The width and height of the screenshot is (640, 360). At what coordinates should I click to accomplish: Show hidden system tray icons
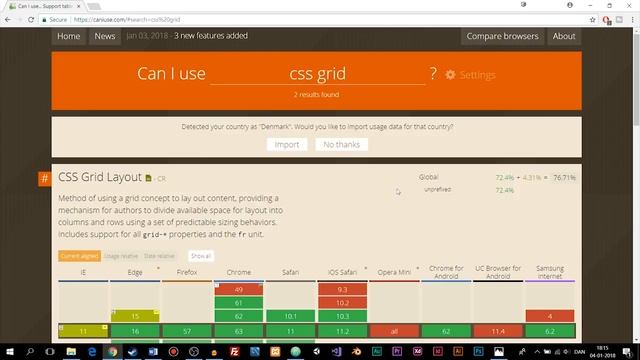537,352
